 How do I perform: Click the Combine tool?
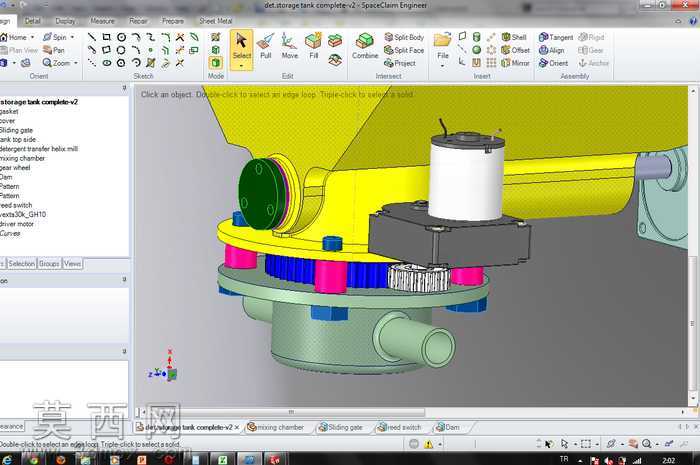coord(365,46)
